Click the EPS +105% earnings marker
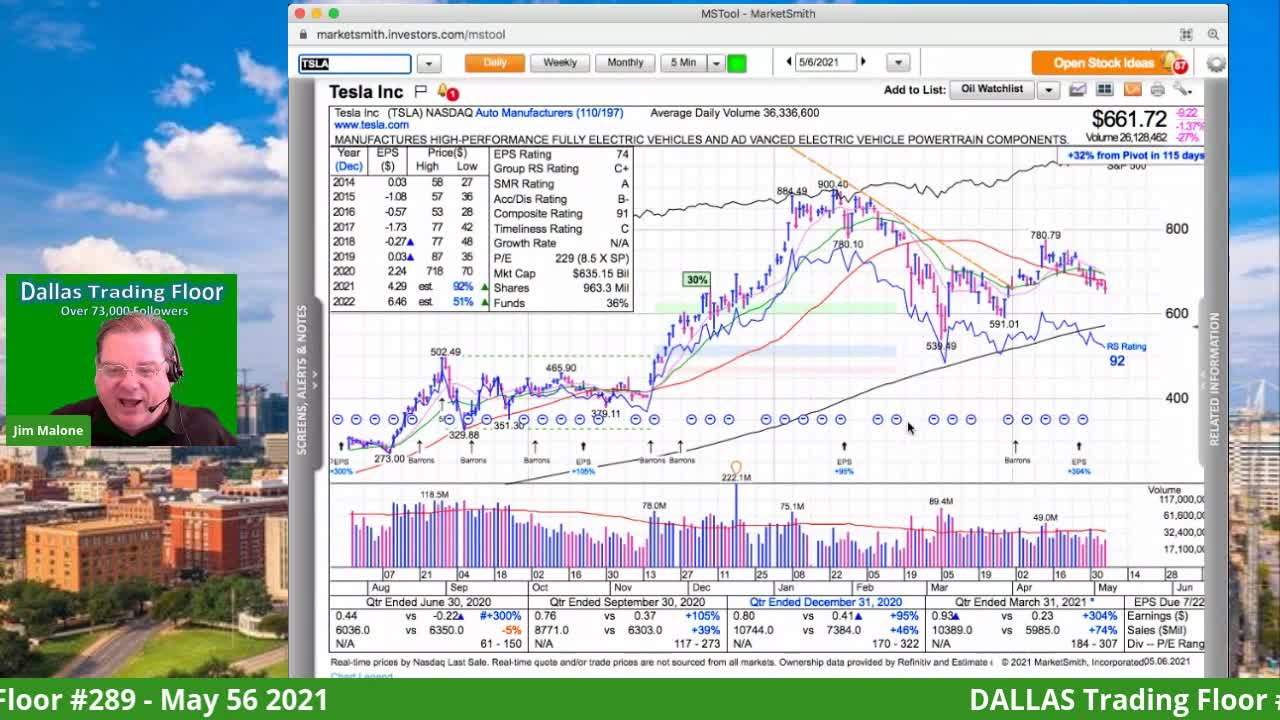1280x720 pixels. (583, 465)
